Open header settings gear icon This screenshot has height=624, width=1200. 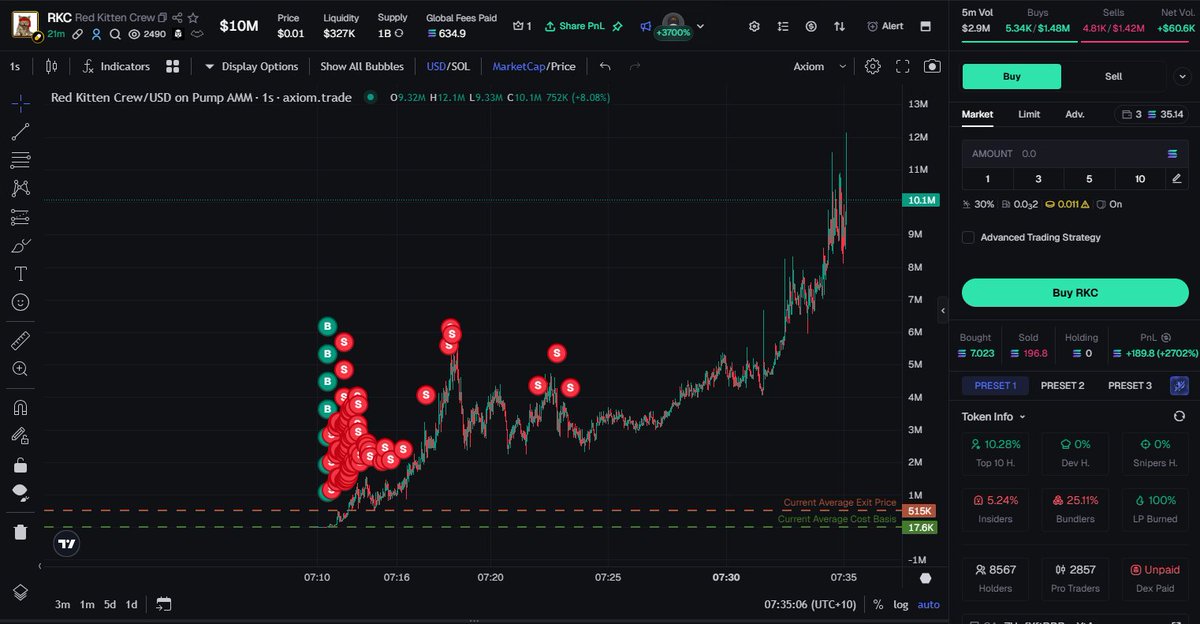(x=754, y=26)
